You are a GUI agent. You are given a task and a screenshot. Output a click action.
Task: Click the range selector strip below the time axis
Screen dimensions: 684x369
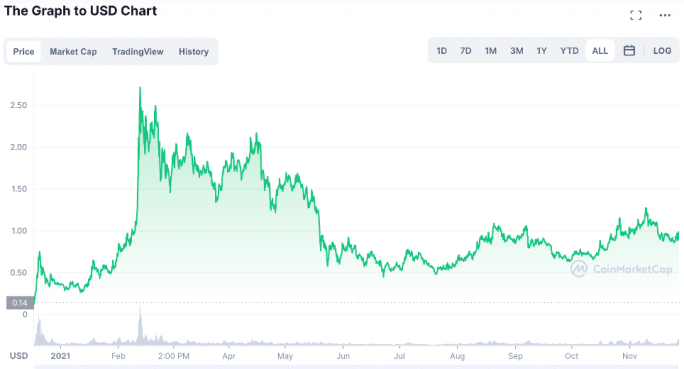[357, 366]
